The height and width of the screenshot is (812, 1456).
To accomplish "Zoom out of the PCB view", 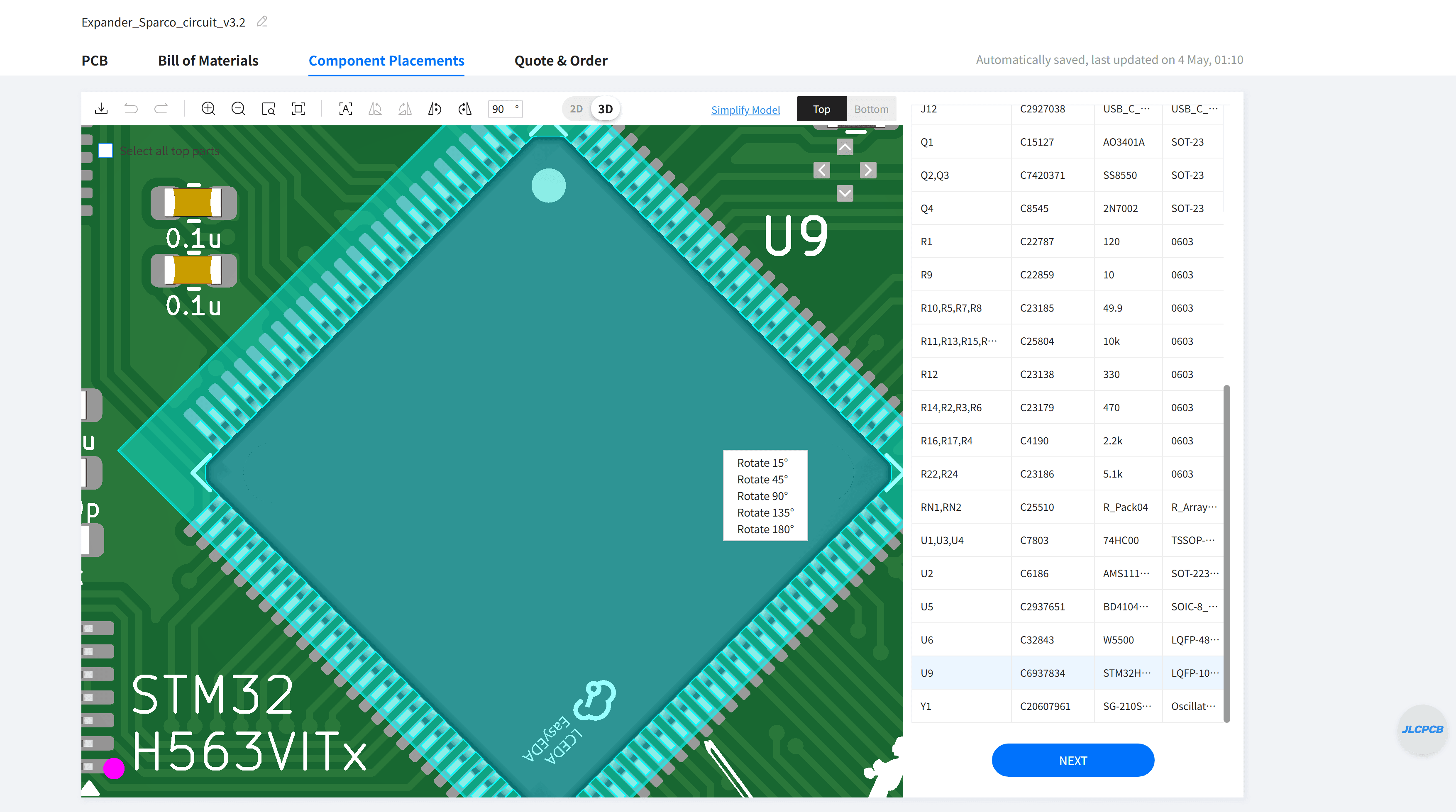I will click(239, 108).
